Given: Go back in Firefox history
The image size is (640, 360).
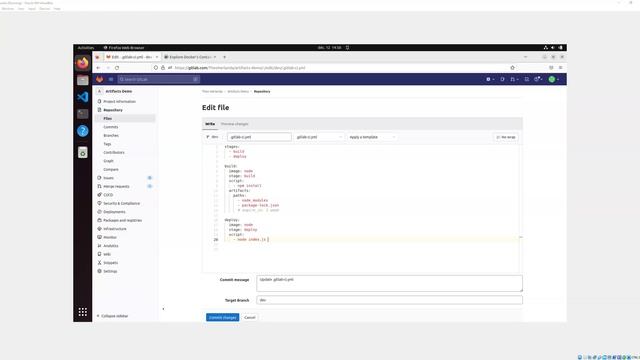Looking at the screenshot, I should click(x=98, y=68).
